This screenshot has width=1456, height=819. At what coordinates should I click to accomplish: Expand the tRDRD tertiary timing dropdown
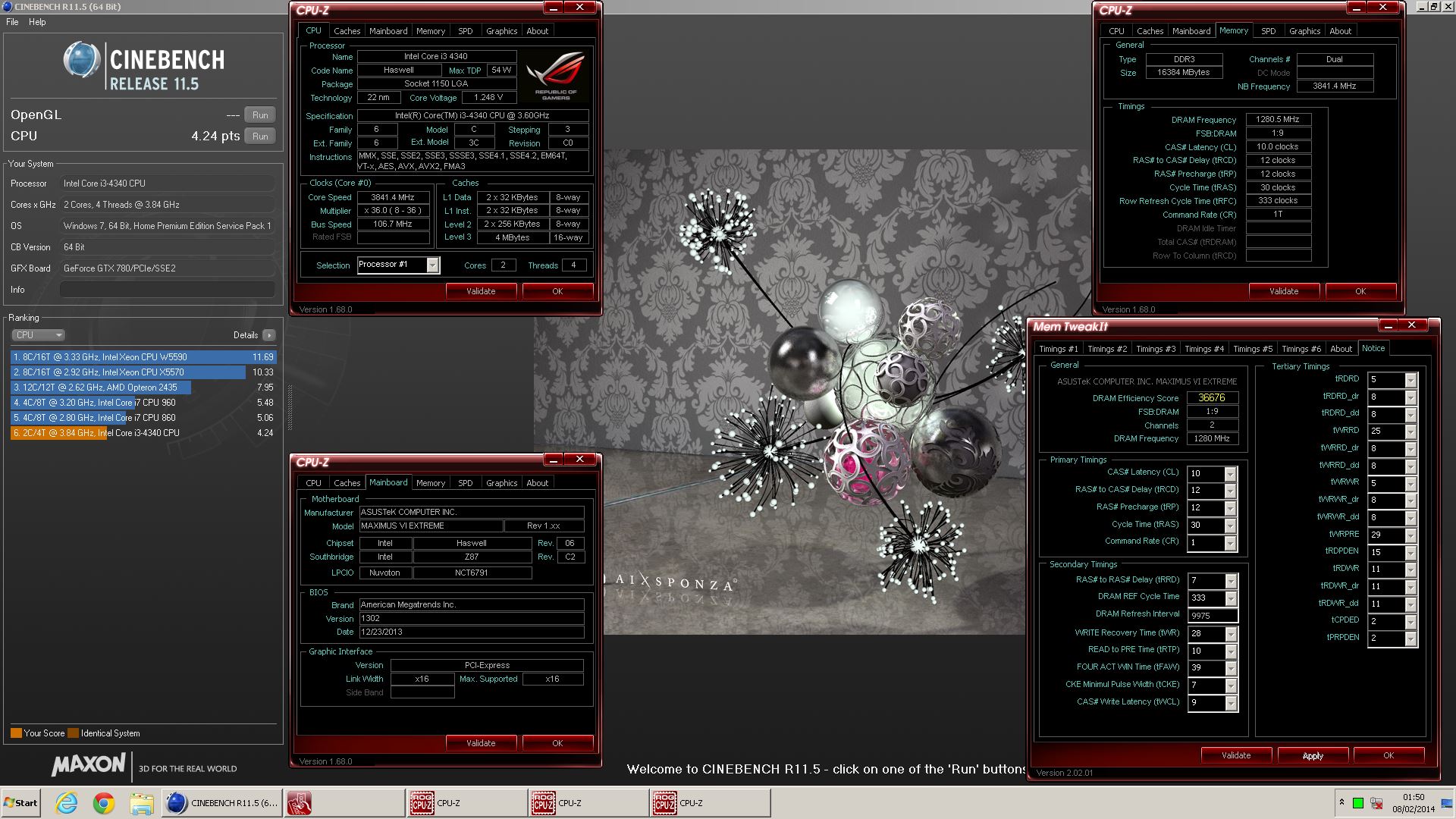1410,380
